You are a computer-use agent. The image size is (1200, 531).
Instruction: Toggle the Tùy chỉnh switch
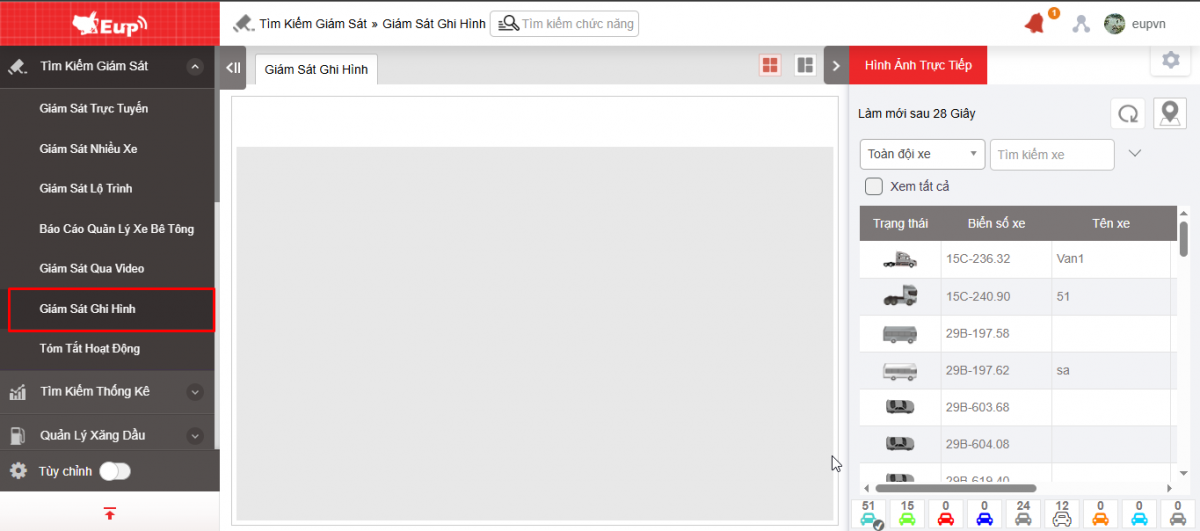pyautogui.click(x=114, y=471)
